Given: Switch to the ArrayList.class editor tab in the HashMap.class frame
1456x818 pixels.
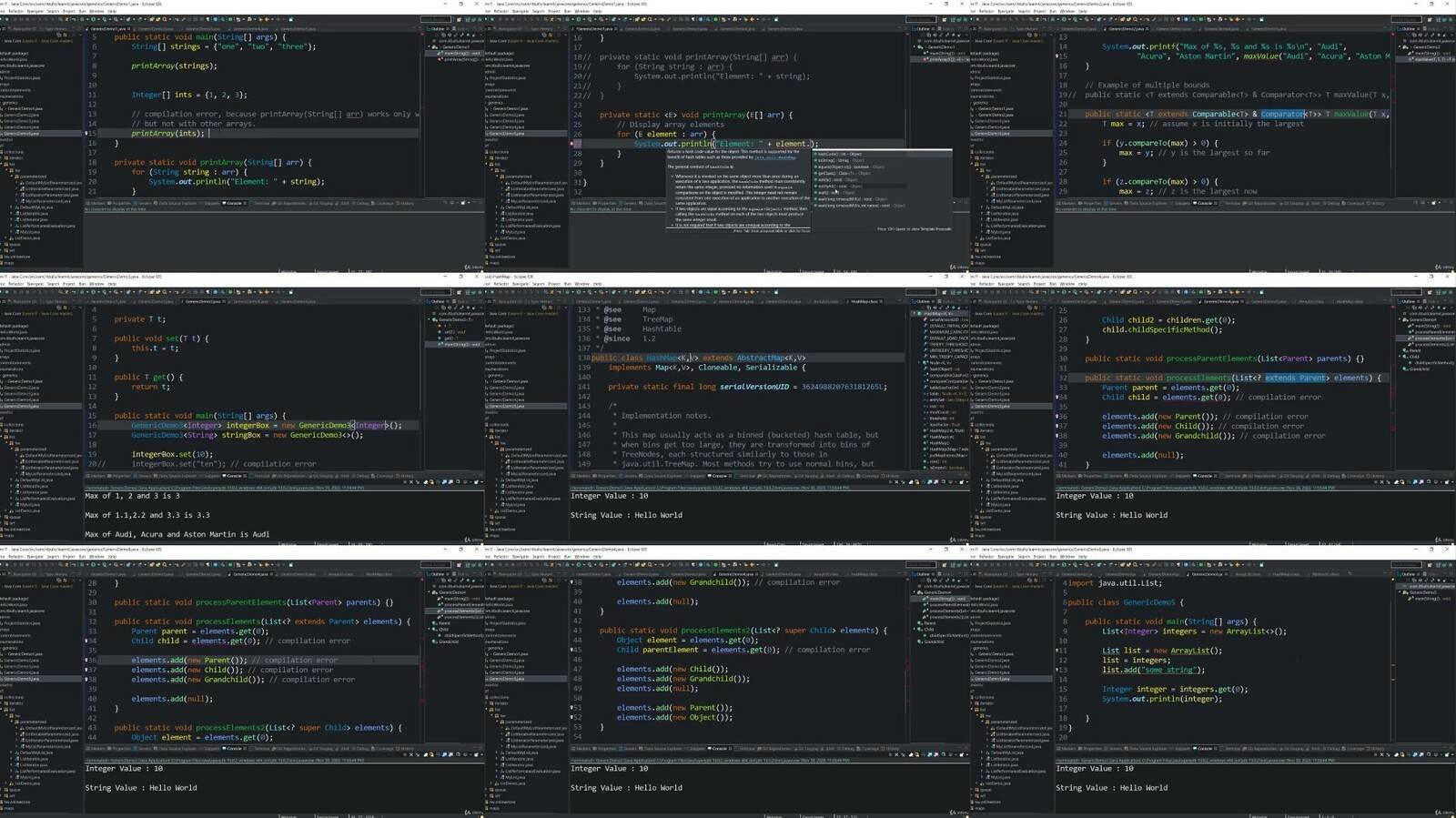Looking at the screenshot, I should pos(826,301).
